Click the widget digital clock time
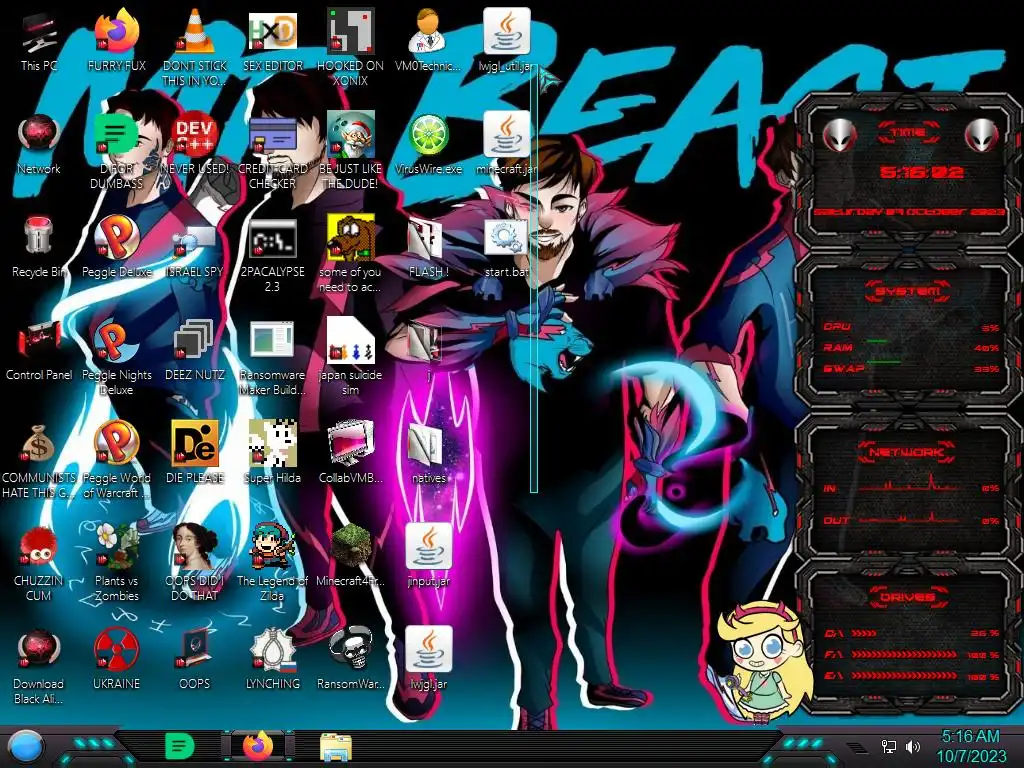 921,172
